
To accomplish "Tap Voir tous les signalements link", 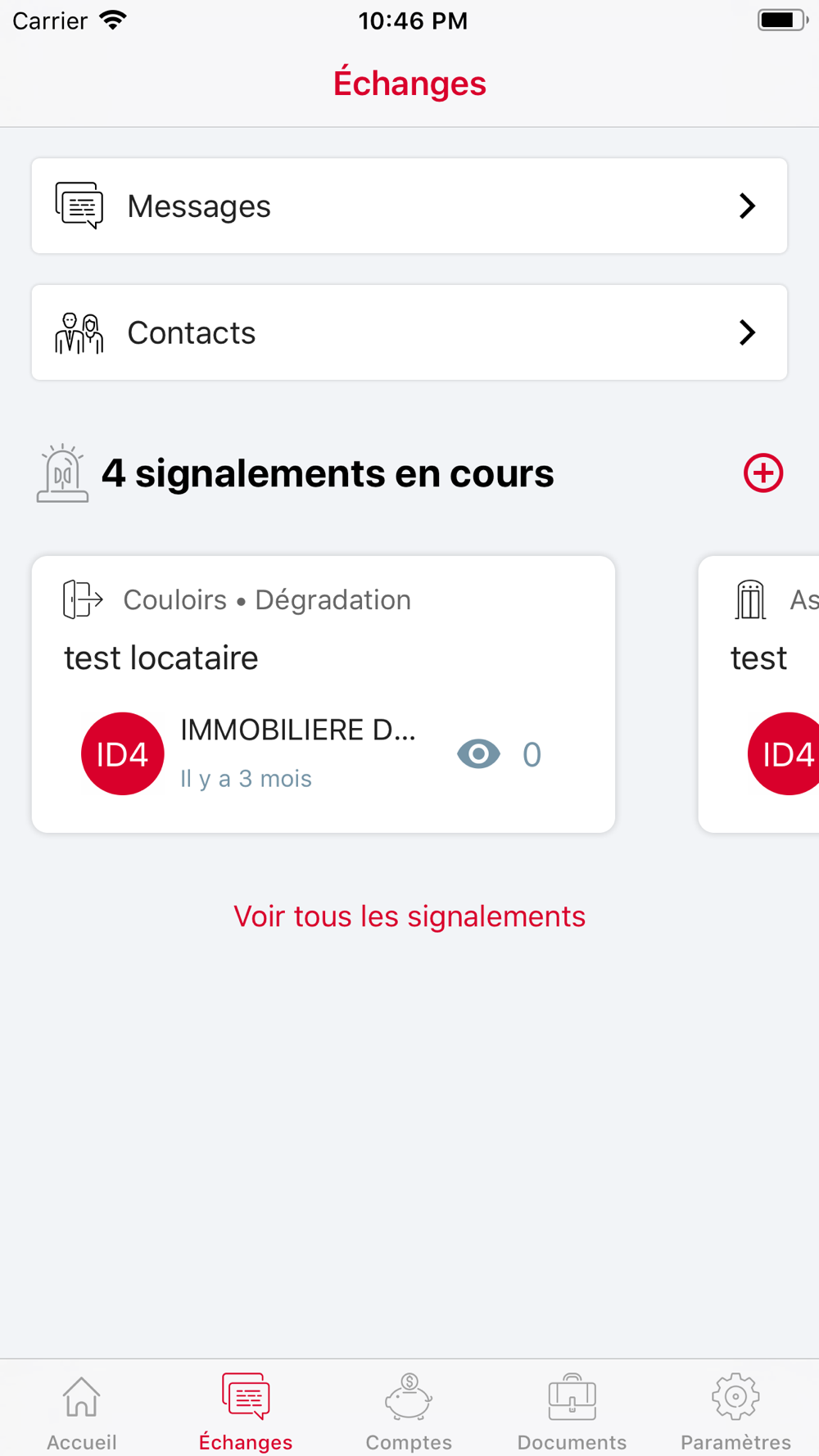I will 409,916.
